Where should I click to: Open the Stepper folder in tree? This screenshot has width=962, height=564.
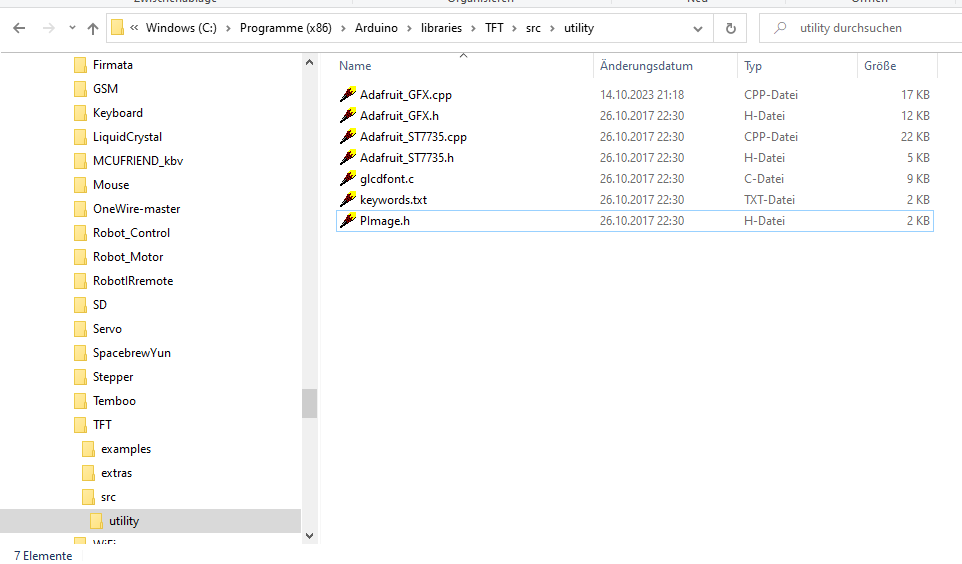113,377
